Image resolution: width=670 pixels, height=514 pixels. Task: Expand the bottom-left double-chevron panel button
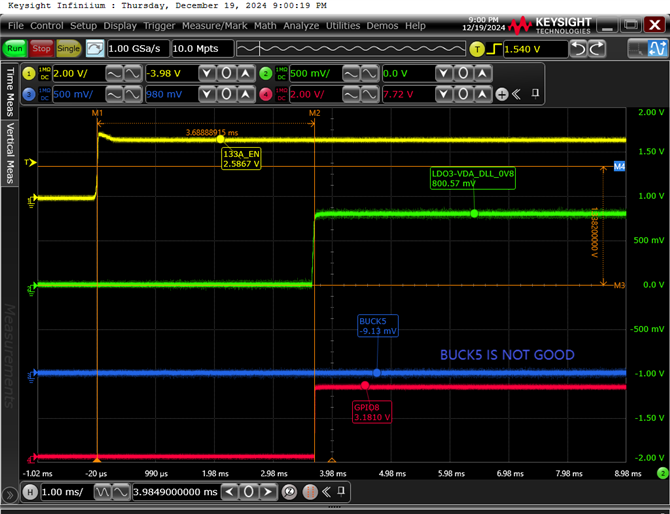point(10,496)
